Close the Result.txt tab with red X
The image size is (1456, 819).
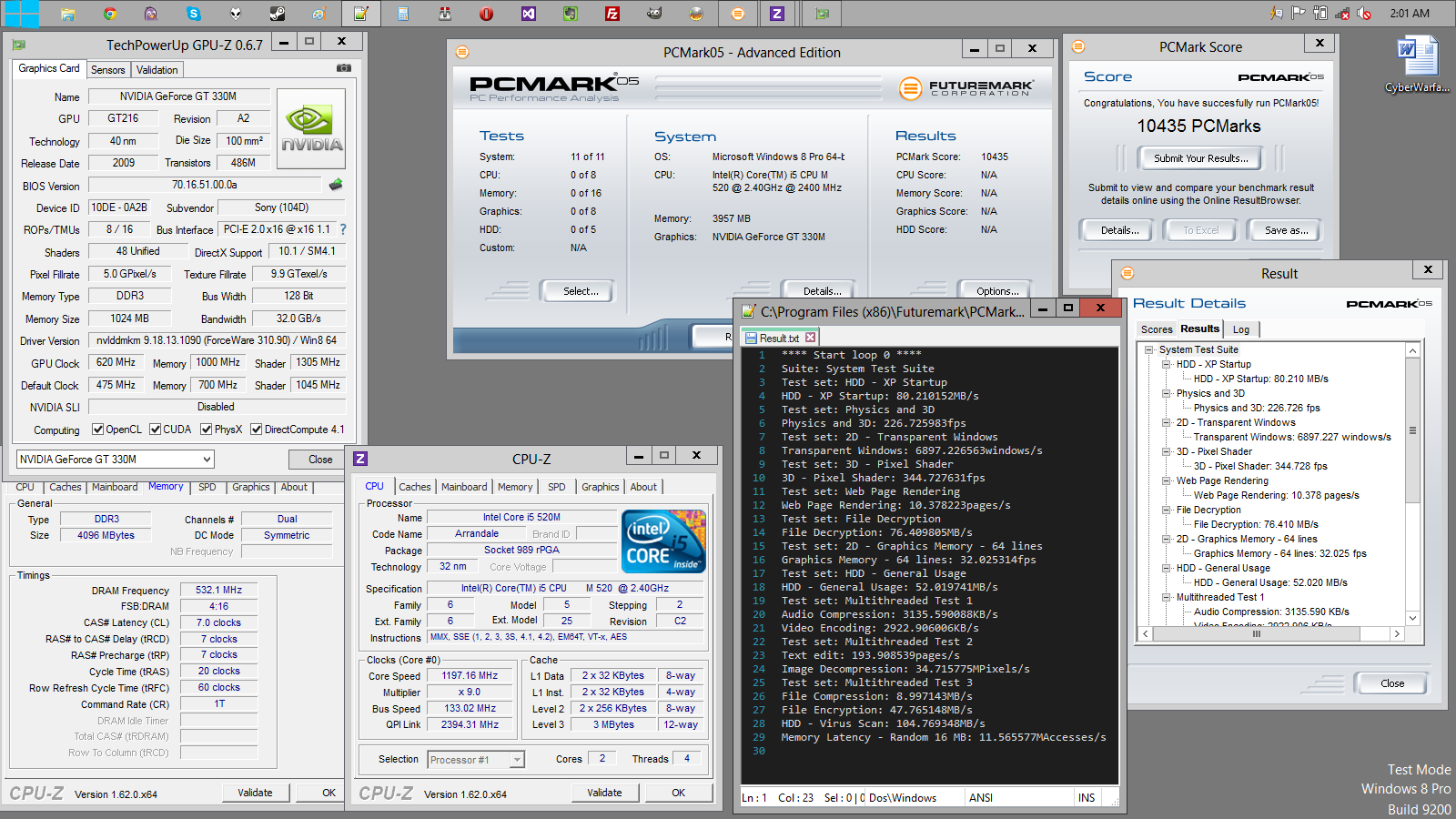click(x=810, y=338)
